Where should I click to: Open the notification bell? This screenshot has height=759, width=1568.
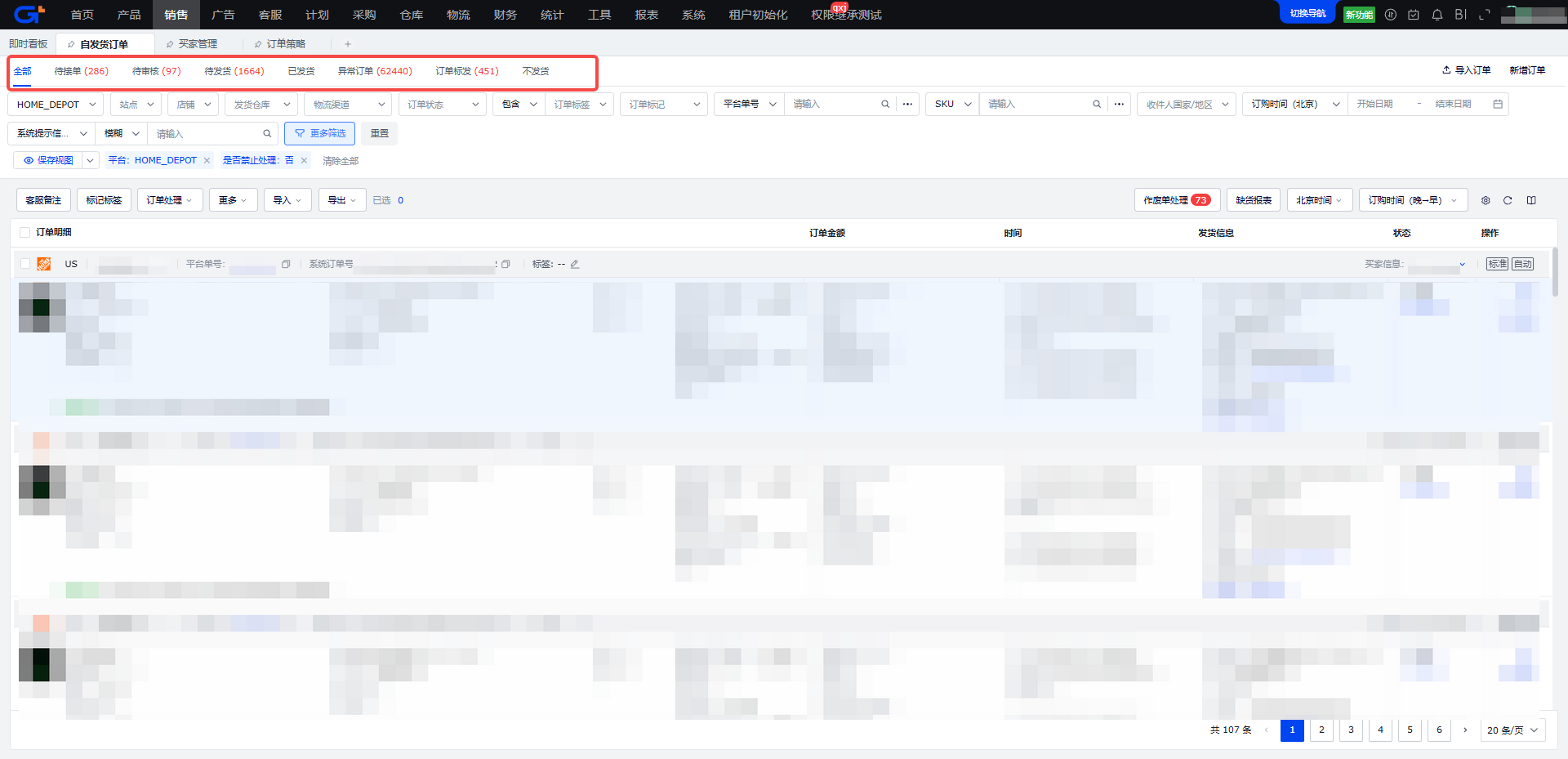pyautogui.click(x=1437, y=15)
